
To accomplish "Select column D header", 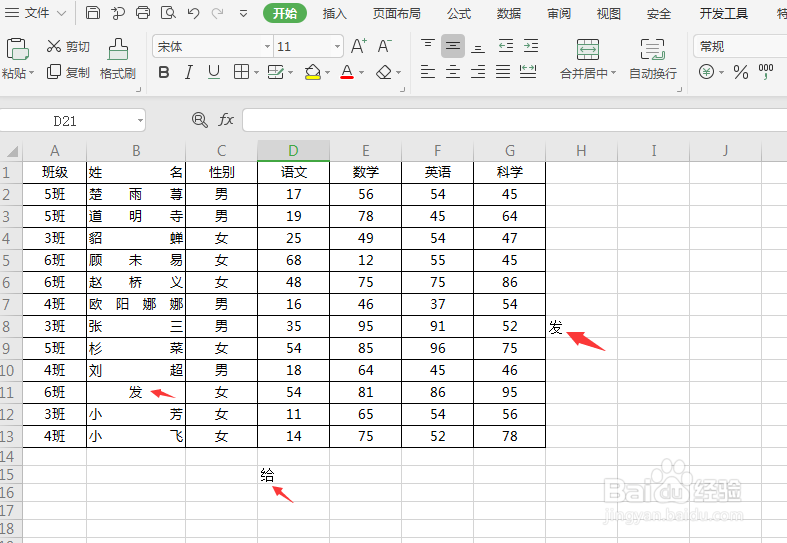I will [293, 151].
